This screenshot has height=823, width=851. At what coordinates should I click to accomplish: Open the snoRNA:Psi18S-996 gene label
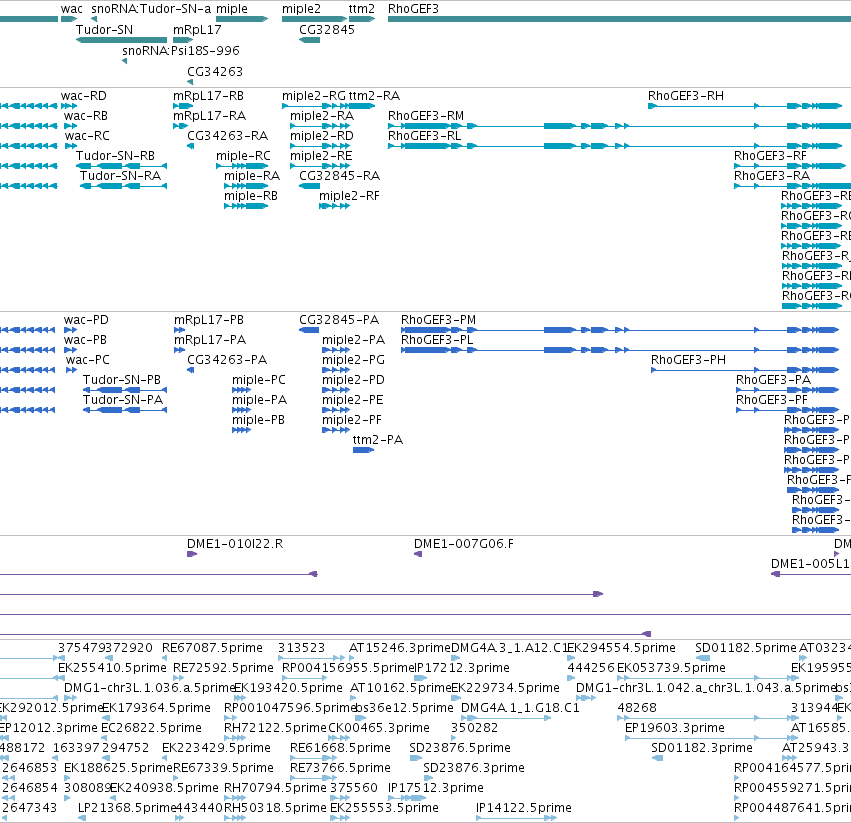pos(181,51)
